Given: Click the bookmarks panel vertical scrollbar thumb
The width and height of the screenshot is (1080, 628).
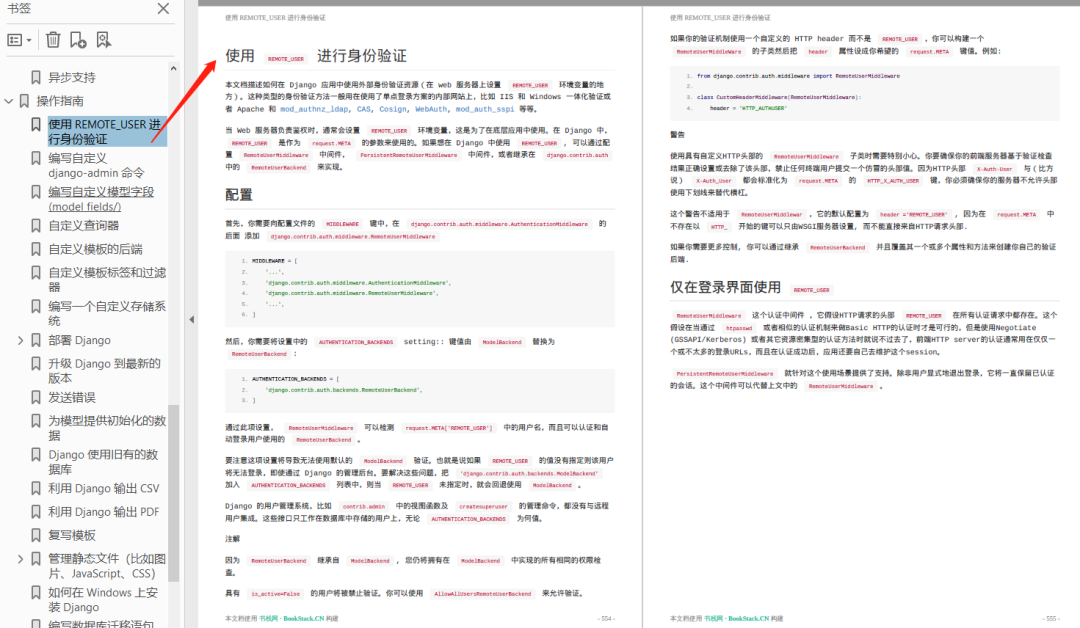Looking at the screenshot, I should (x=174, y=493).
